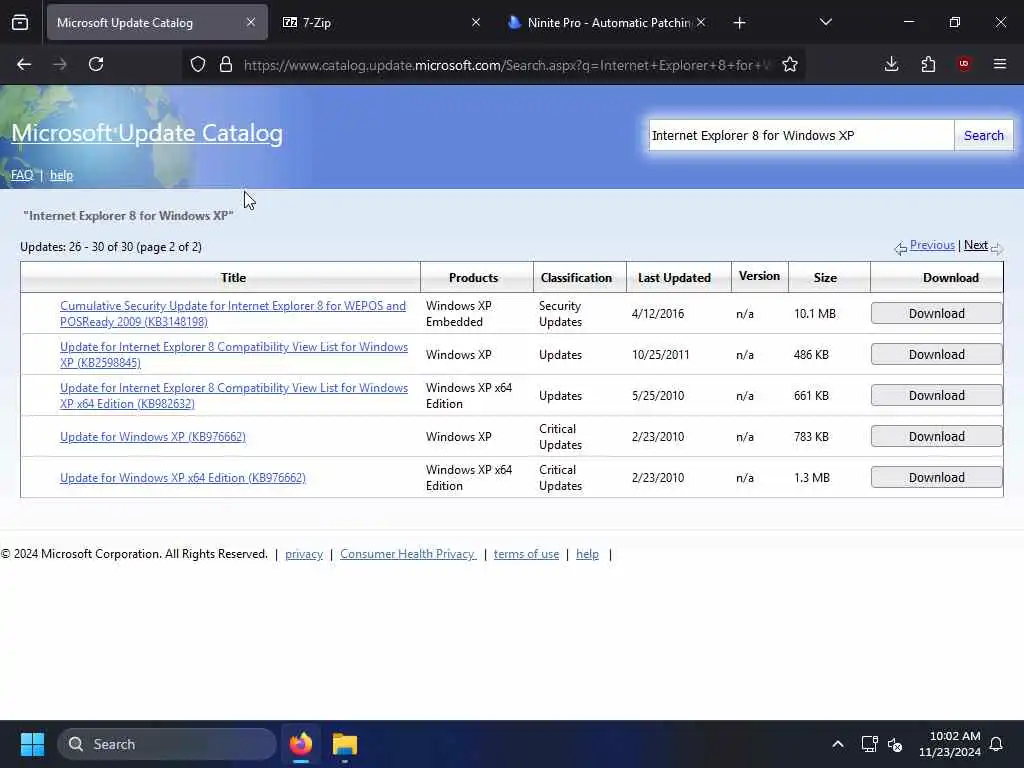Image resolution: width=1024 pixels, height=768 pixels.
Task: Click the URL address bar
Action: [506, 65]
